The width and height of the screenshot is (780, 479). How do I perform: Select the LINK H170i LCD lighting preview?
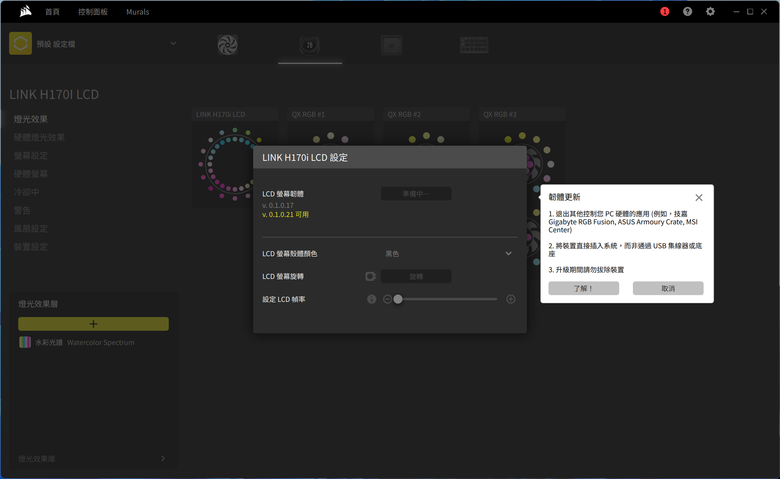coord(235,164)
